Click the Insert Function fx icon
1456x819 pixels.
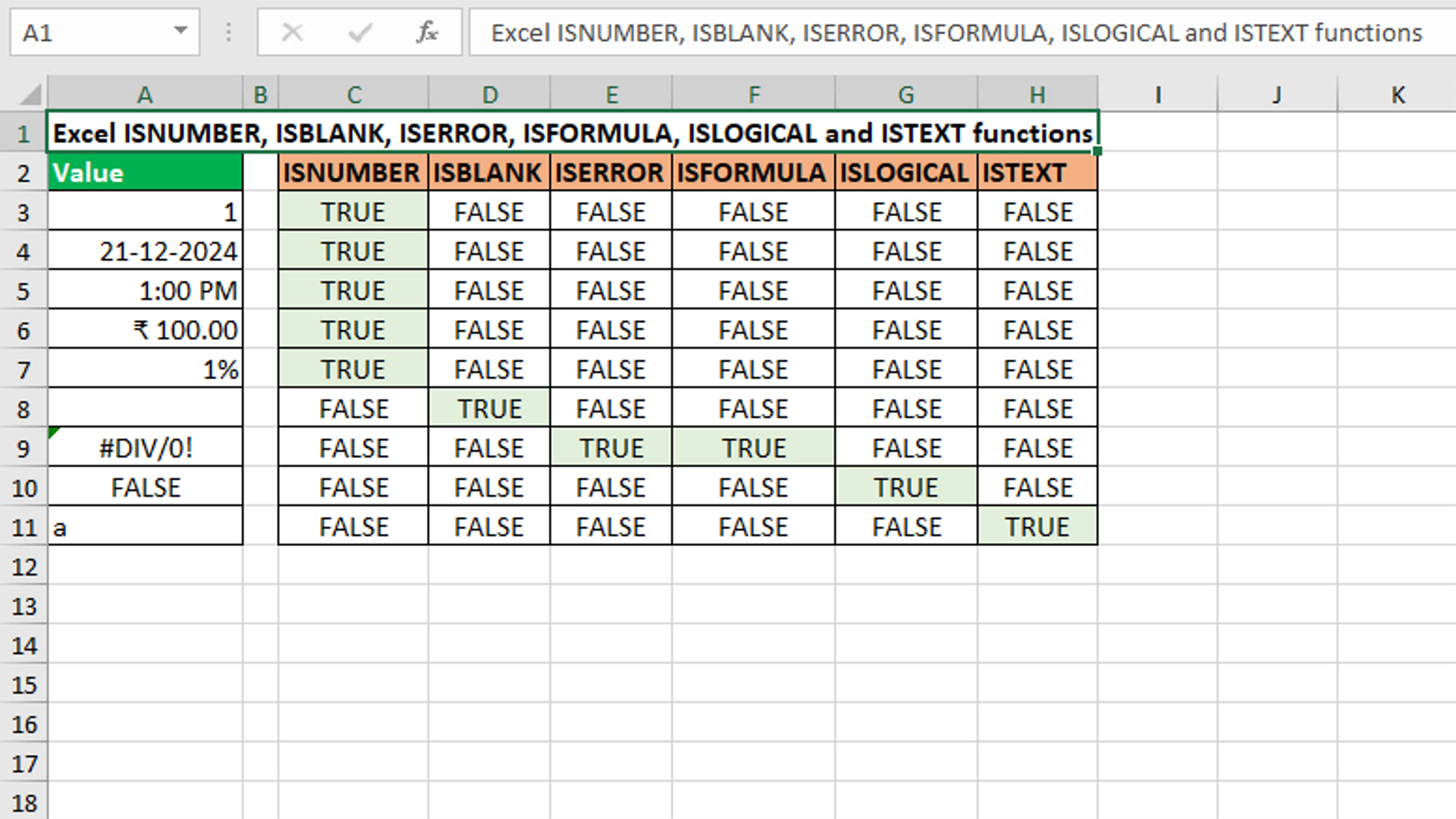(x=427, y=33)
